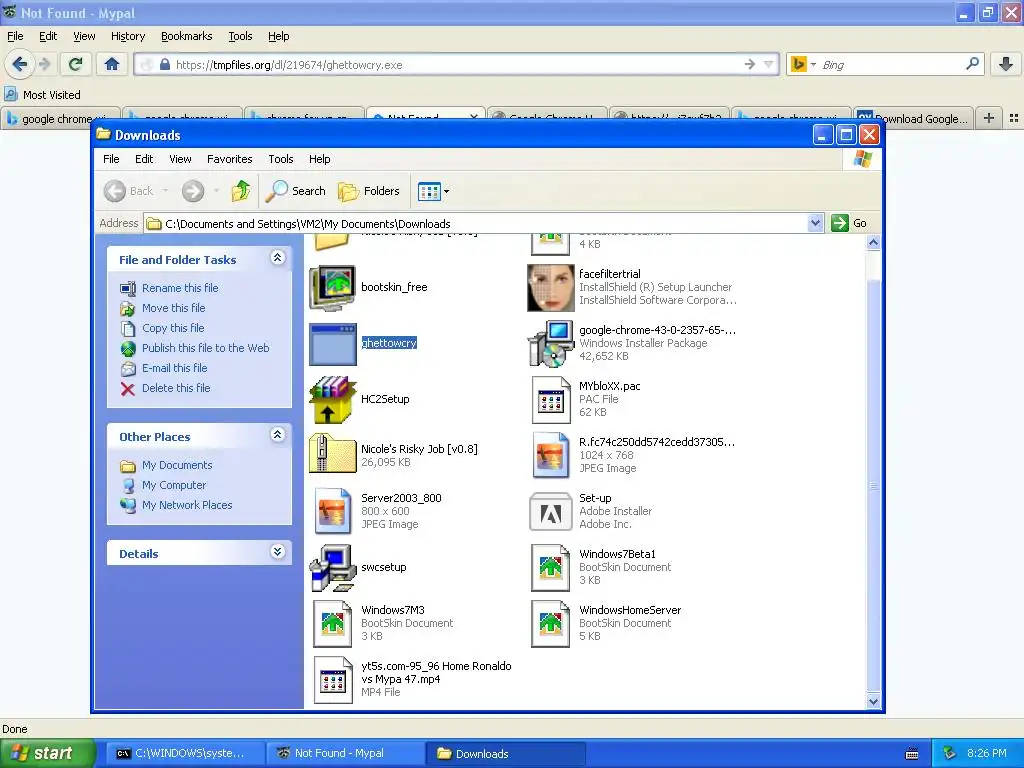
Task: Click the Mypal URL address field
Action: point(457,64)
